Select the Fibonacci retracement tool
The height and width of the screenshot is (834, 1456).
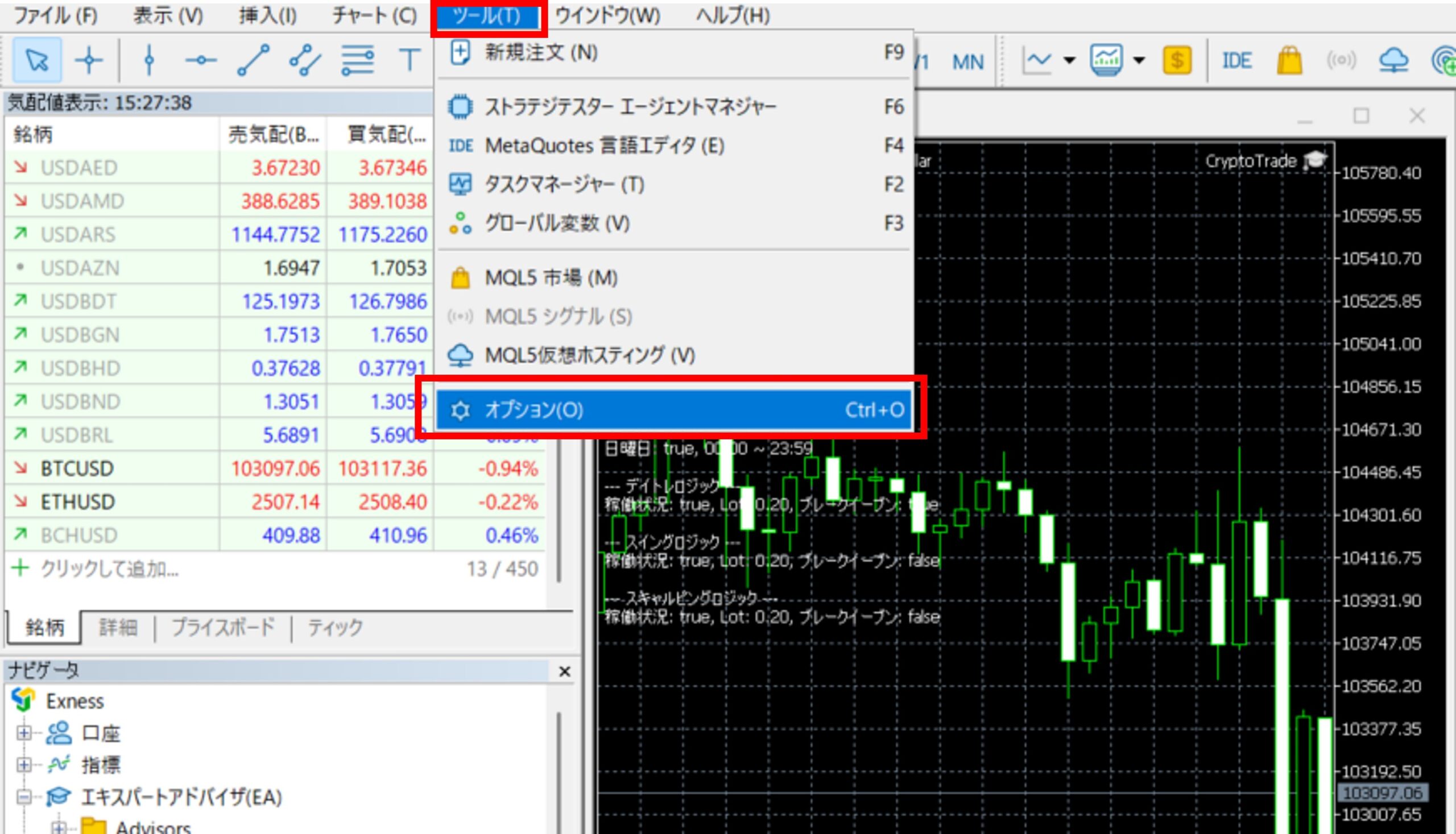(358, 60)
